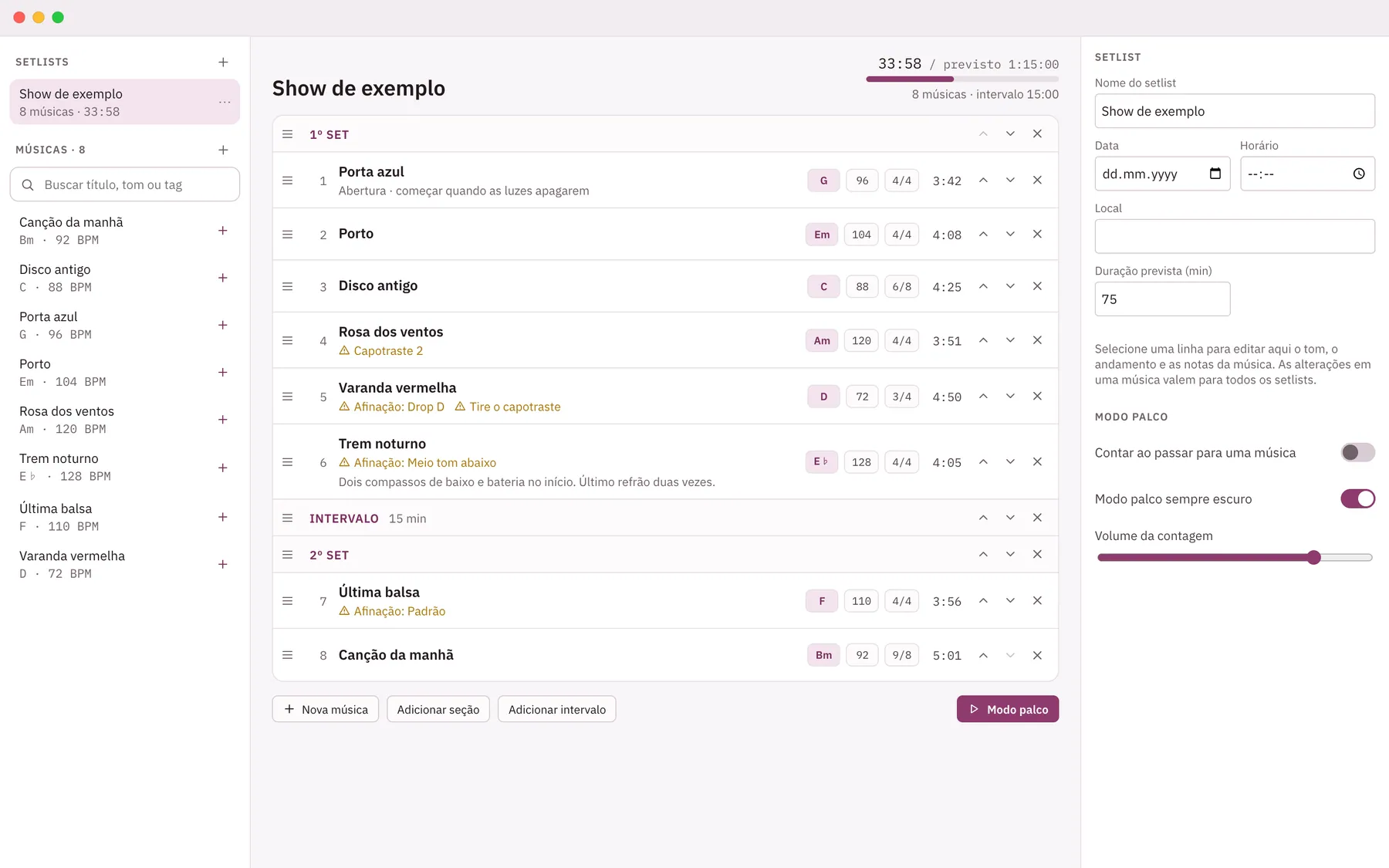This screenshot has width=1389, height=868.
Task: Select the Show de exemplo setlist
Action: (x=124, y=102)
